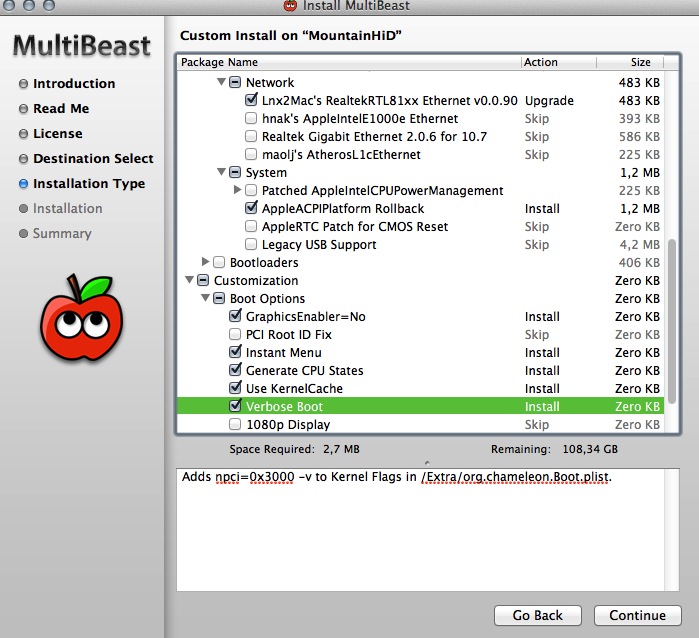This screenshot has width=699, height=638.
Task: Collapse the Network disclosure triangle
Action: tap(221, 82)
